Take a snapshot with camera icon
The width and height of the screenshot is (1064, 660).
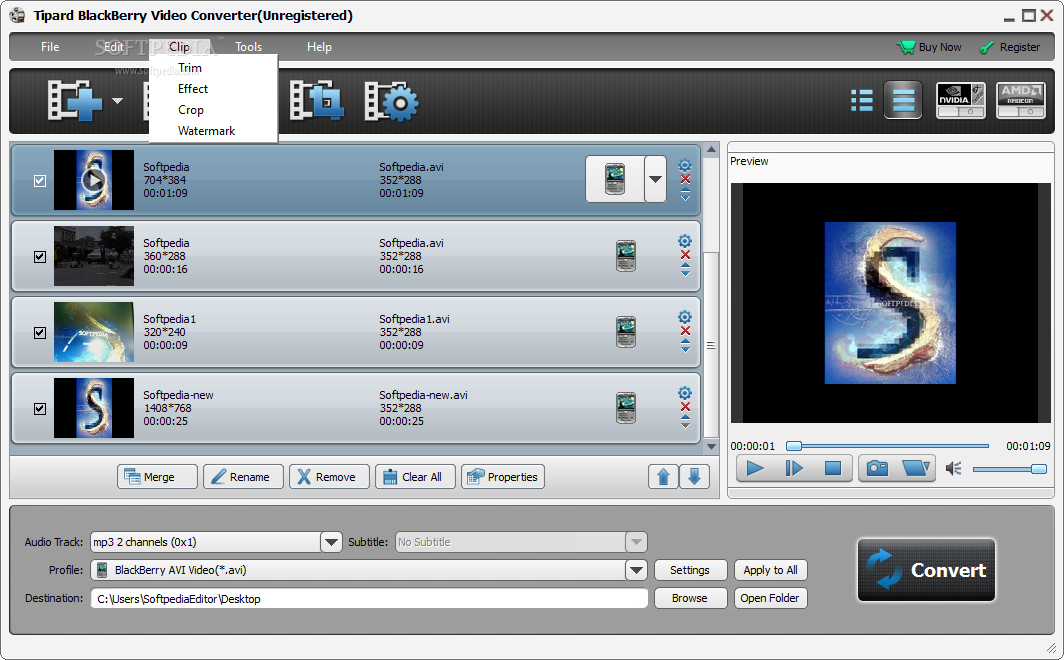coord(877,468)
